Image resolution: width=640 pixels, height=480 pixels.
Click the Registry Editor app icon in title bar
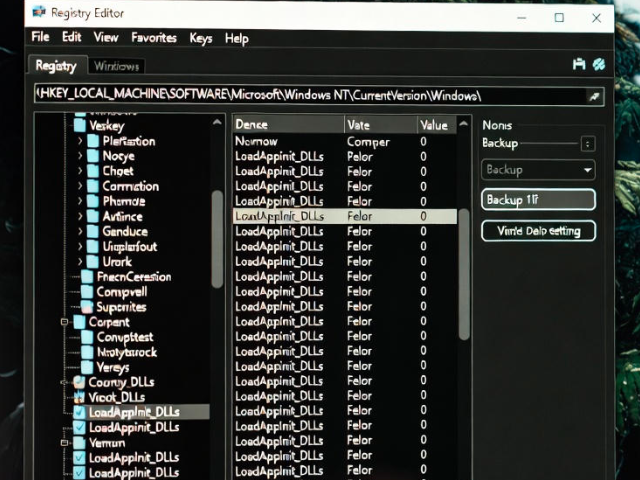39,13
